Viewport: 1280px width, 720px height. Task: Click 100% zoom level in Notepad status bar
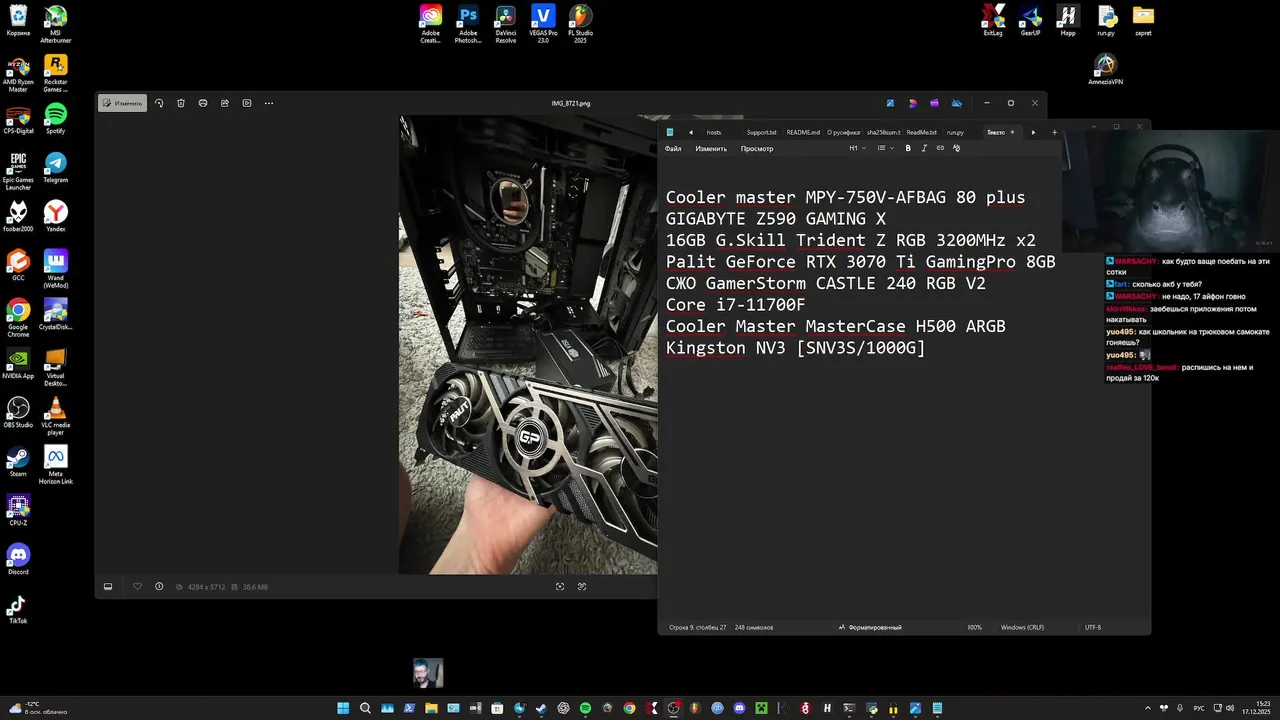974,627
